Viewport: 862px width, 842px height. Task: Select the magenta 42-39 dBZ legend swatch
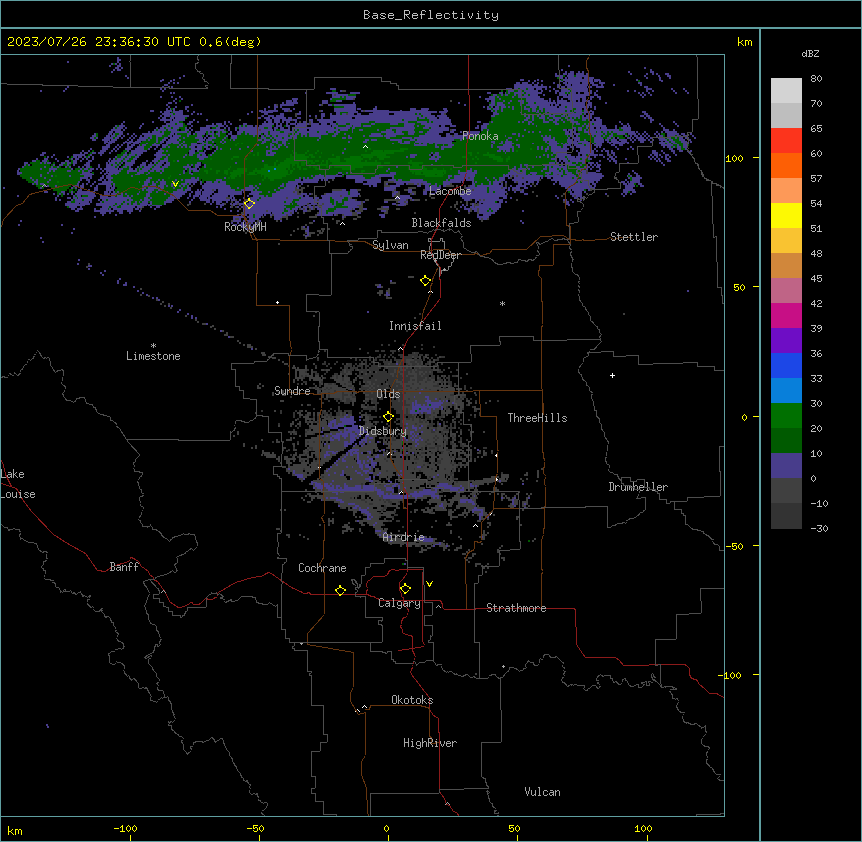pyautogui.click(x=786, y=315)
